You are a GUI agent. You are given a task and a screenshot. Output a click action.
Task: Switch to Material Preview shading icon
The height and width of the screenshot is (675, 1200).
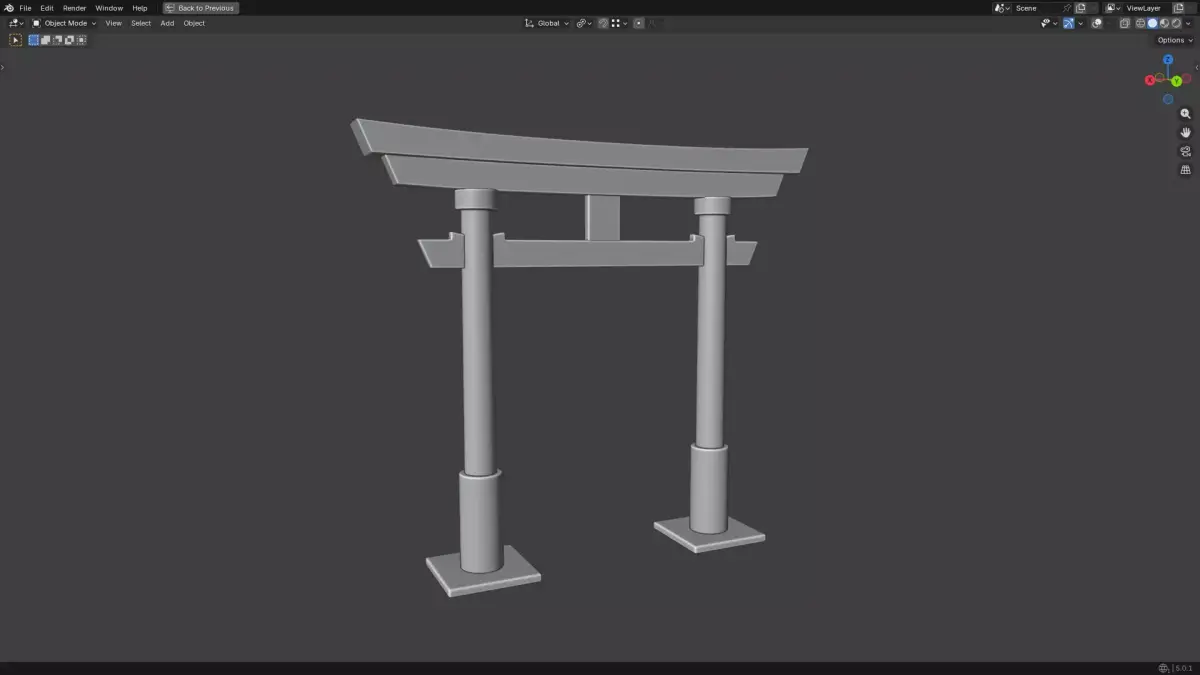1164,23
